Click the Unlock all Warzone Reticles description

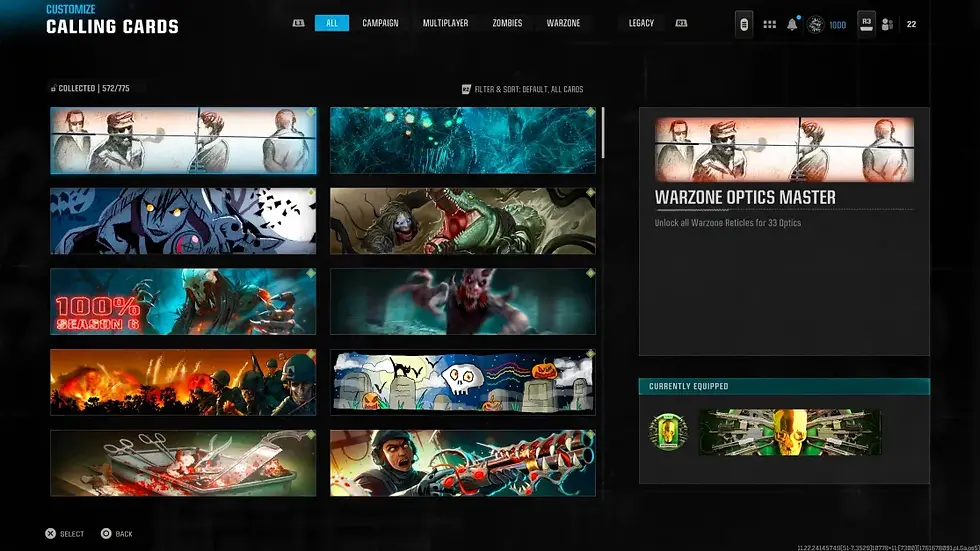728,223
